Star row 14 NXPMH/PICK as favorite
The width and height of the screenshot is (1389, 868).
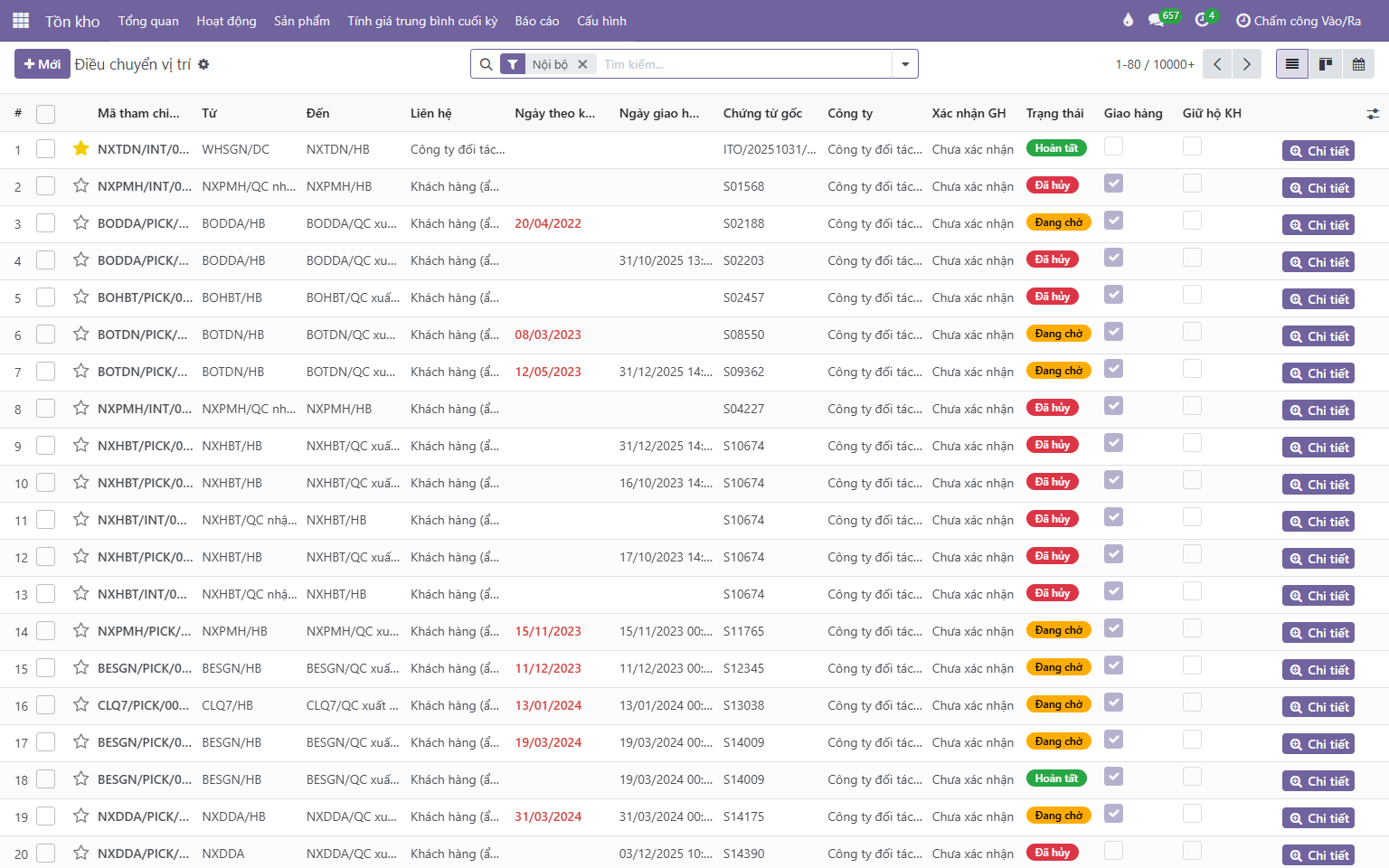click(x=80, y=630)
